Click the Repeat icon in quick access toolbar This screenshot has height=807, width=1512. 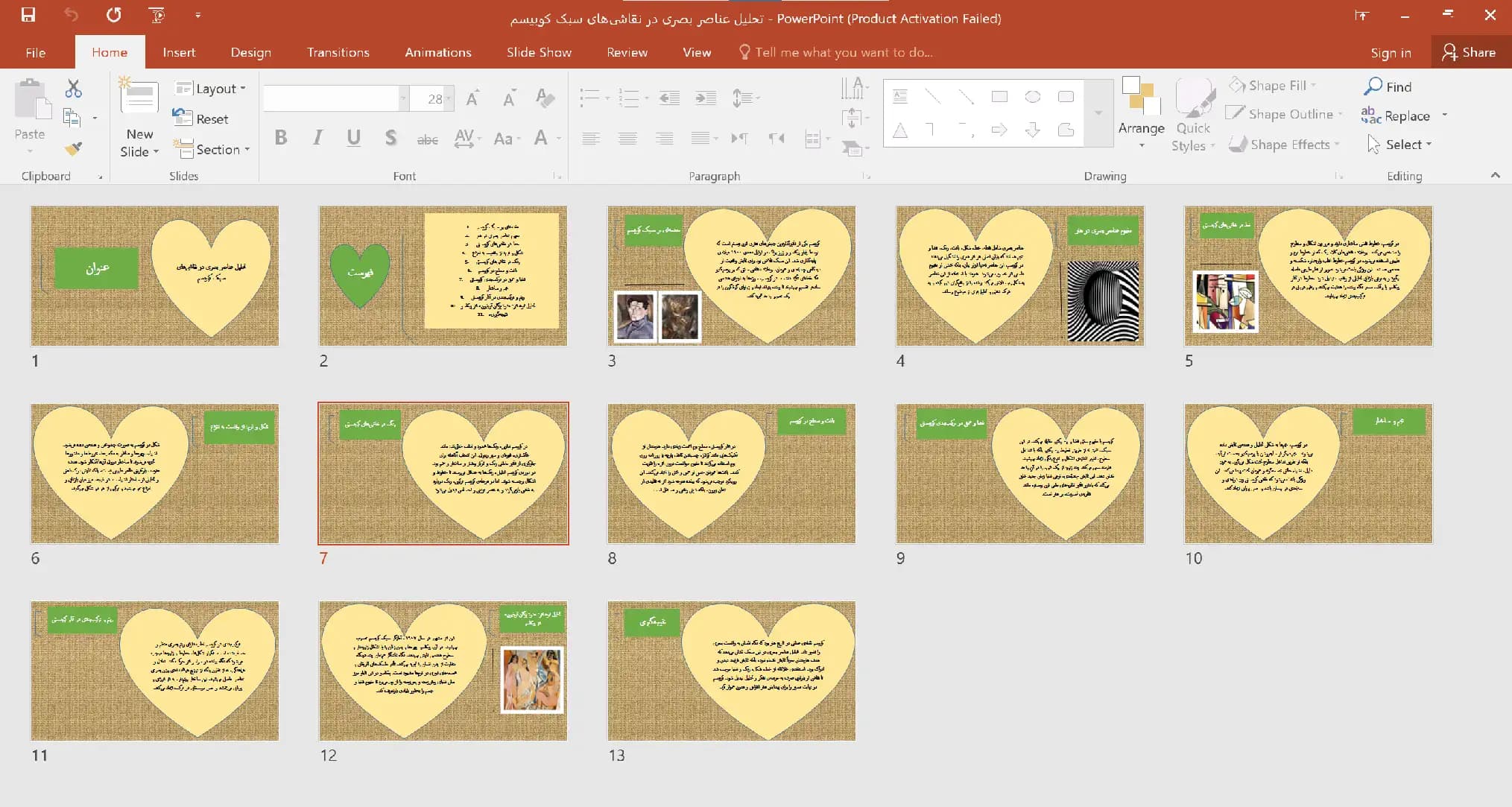pos(114,15)
